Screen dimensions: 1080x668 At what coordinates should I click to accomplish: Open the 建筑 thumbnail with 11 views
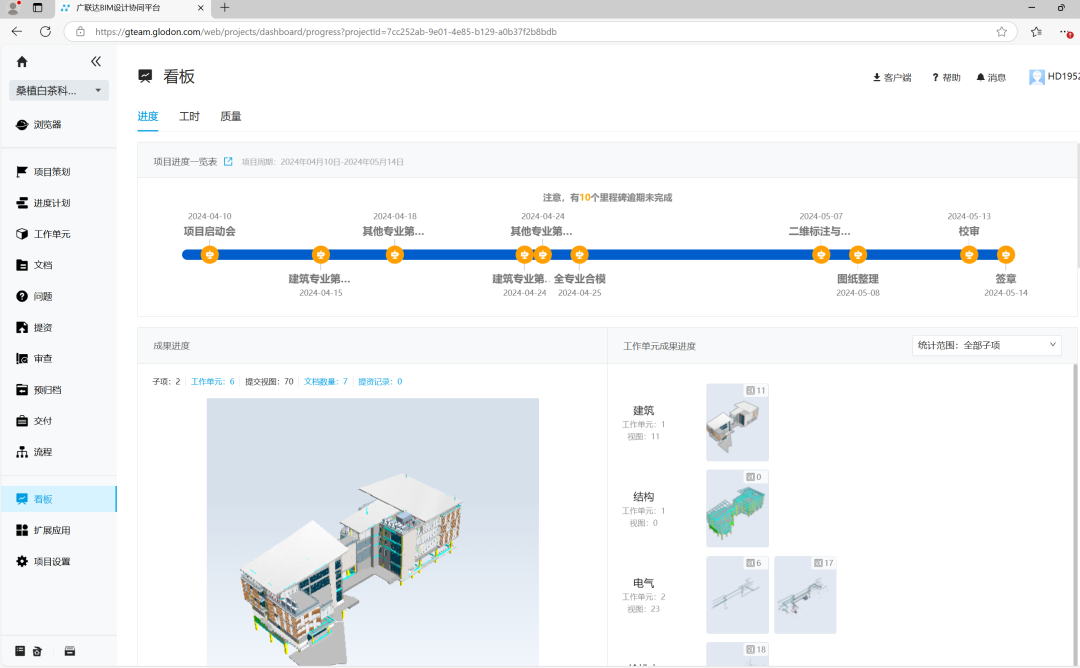(x=737, y=422)
